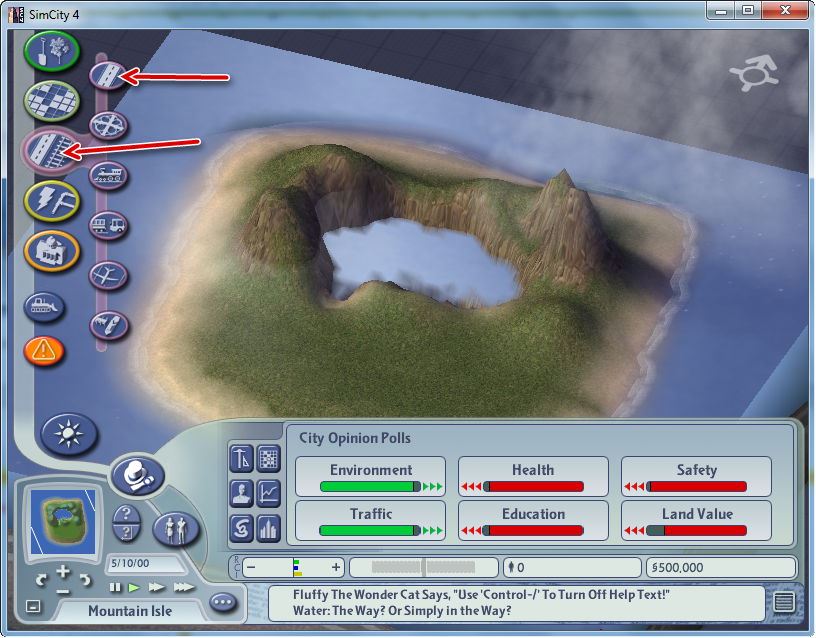
Task: Collapse the control panel with small minus box
Action: [33, 606]
